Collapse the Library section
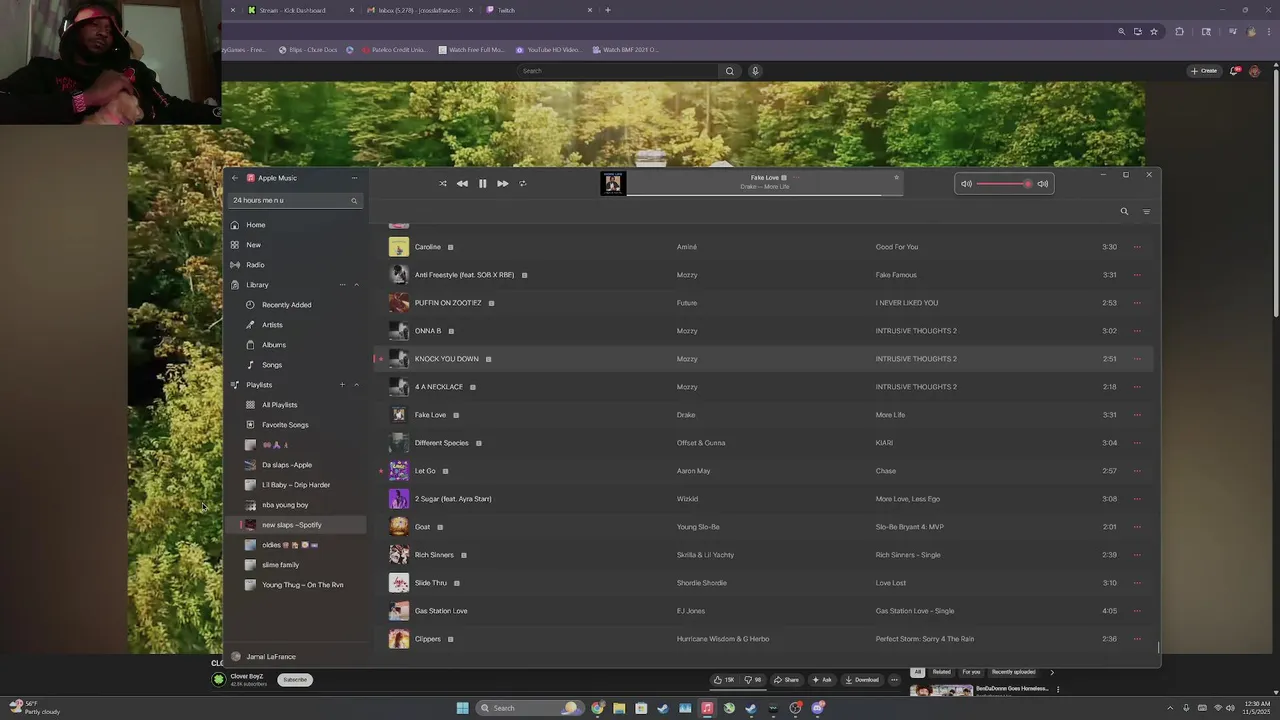The width and height of the screenshot is (1280, 720). 356,285
